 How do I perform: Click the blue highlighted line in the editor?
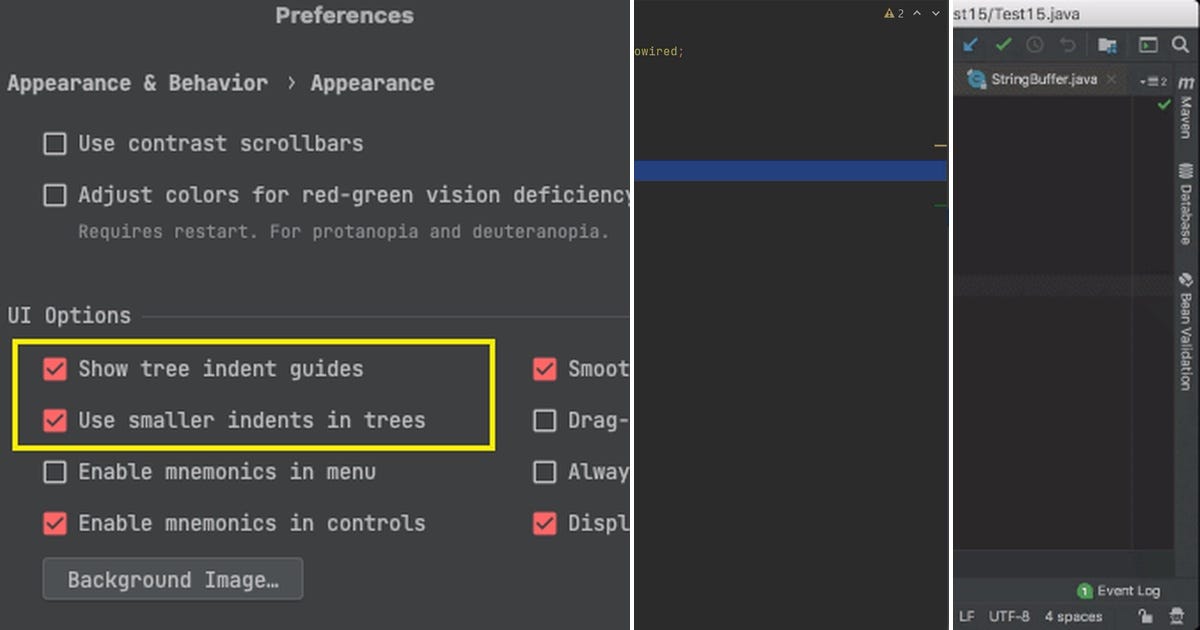point(790,171)
